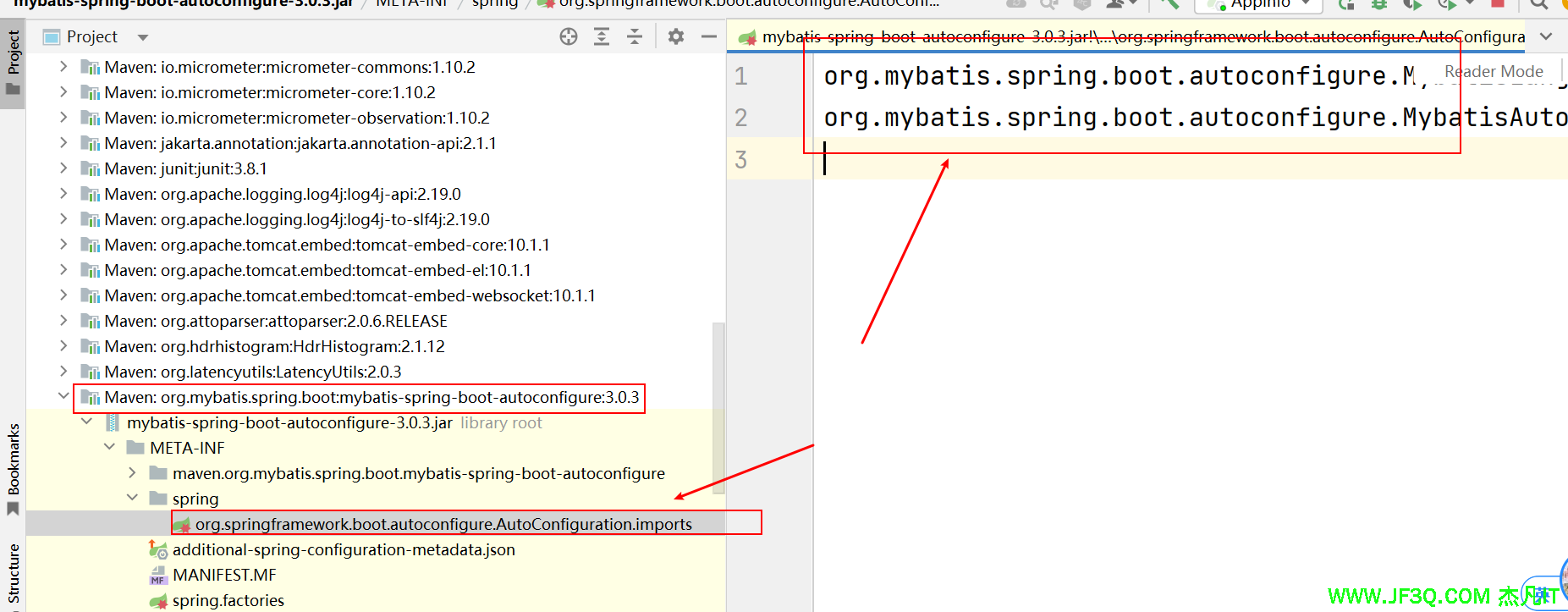Open MANIFEST.MF in the tree
This screenshot has height=612, width=1568.
click(223, 575)
